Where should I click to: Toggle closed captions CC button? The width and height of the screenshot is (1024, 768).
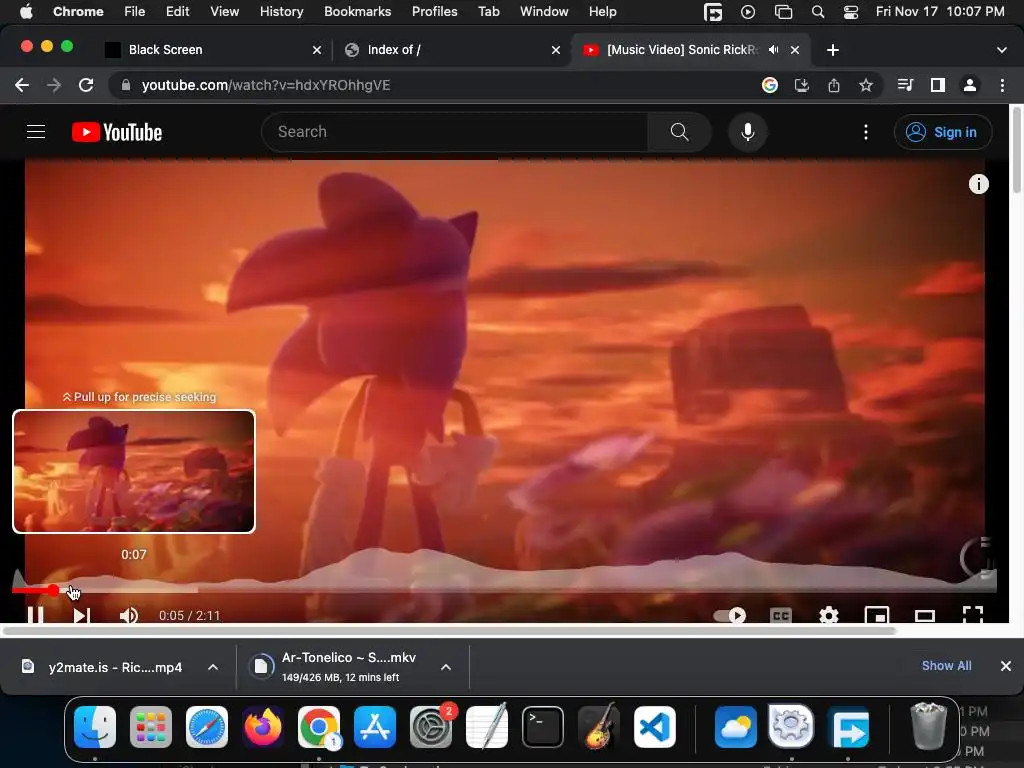coord(781,615)
